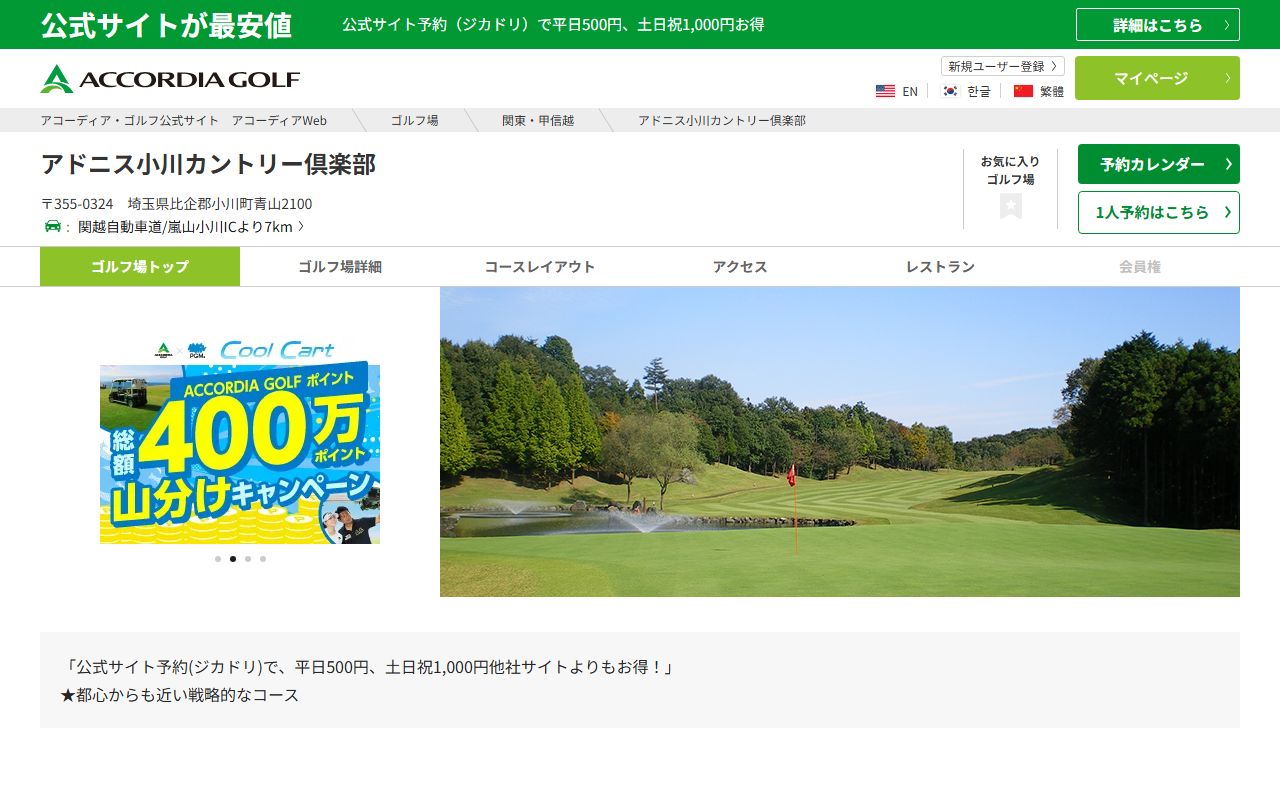Click the Accordia Golf logo
The width and height of the screenshot is (1280, 800).
click(170, 79)
